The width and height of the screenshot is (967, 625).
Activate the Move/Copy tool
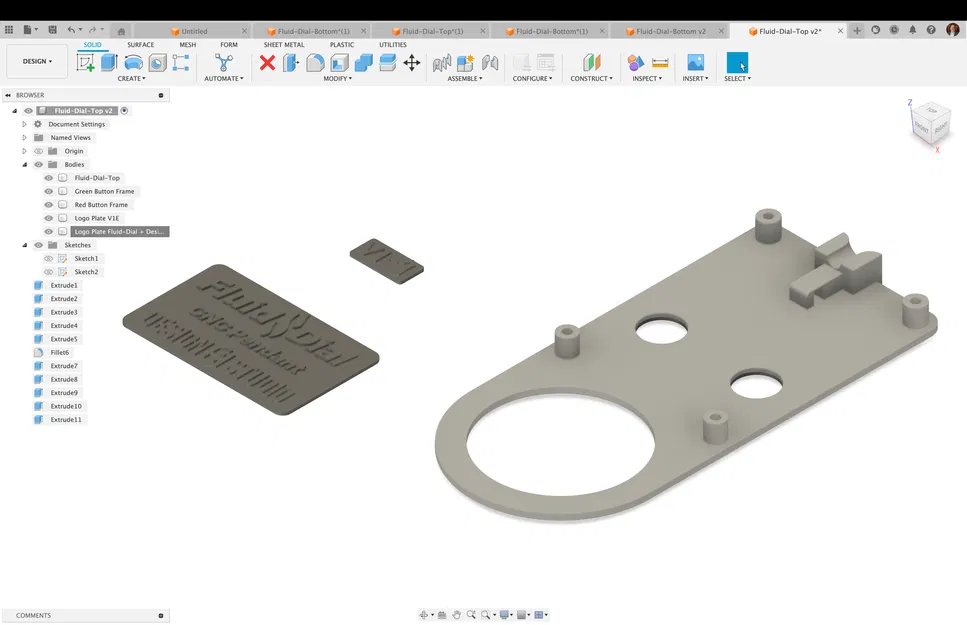click(x=414, y=62)
